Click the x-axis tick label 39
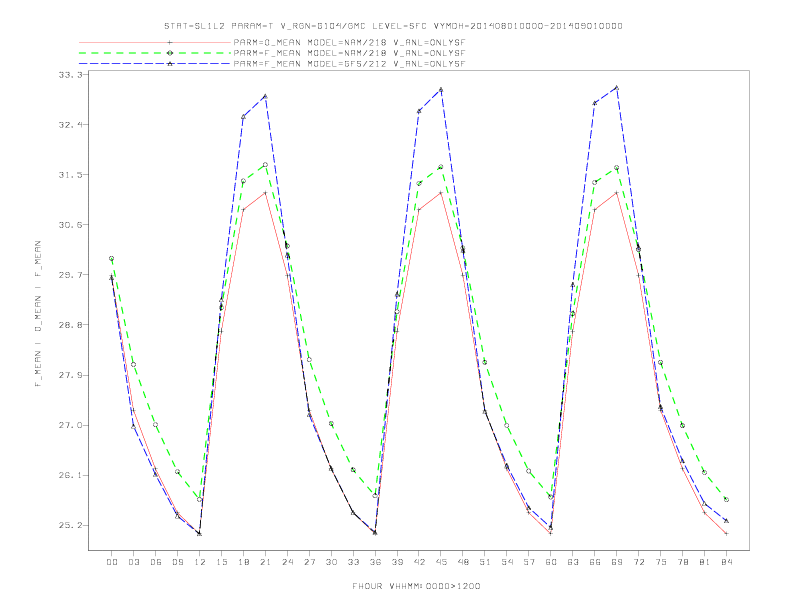Image resolution: width=792 pixels, height=612 pixels. tap(397, 562)
